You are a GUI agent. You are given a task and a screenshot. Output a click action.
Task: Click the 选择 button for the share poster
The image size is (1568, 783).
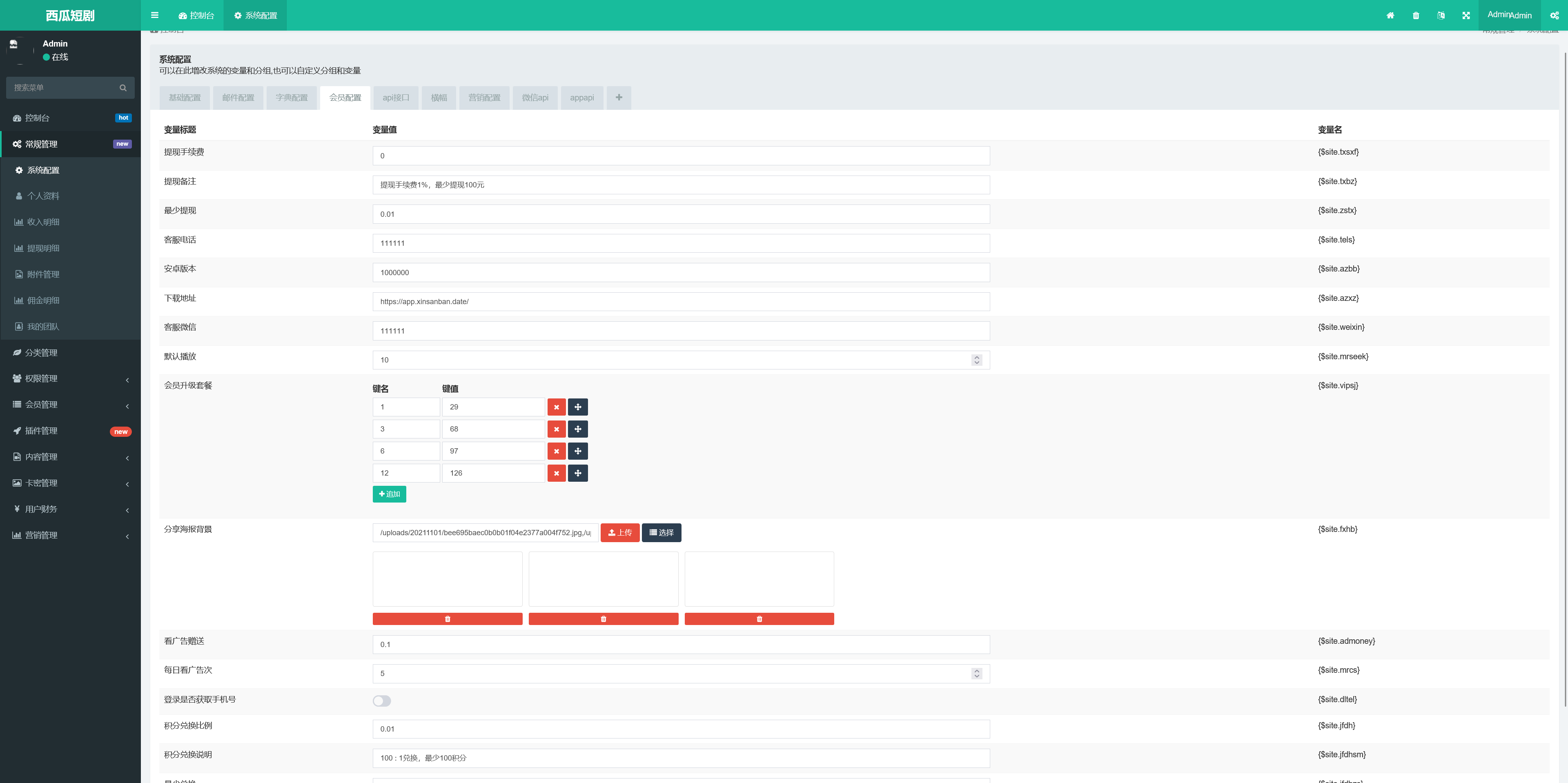[661, 532]
